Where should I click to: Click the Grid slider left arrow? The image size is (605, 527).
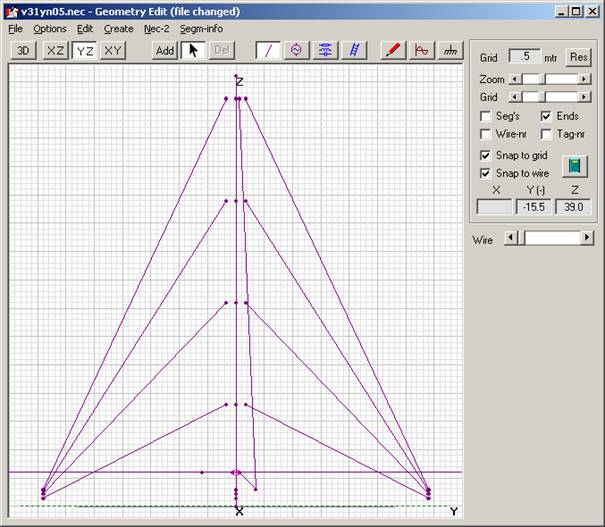(514, 97)
